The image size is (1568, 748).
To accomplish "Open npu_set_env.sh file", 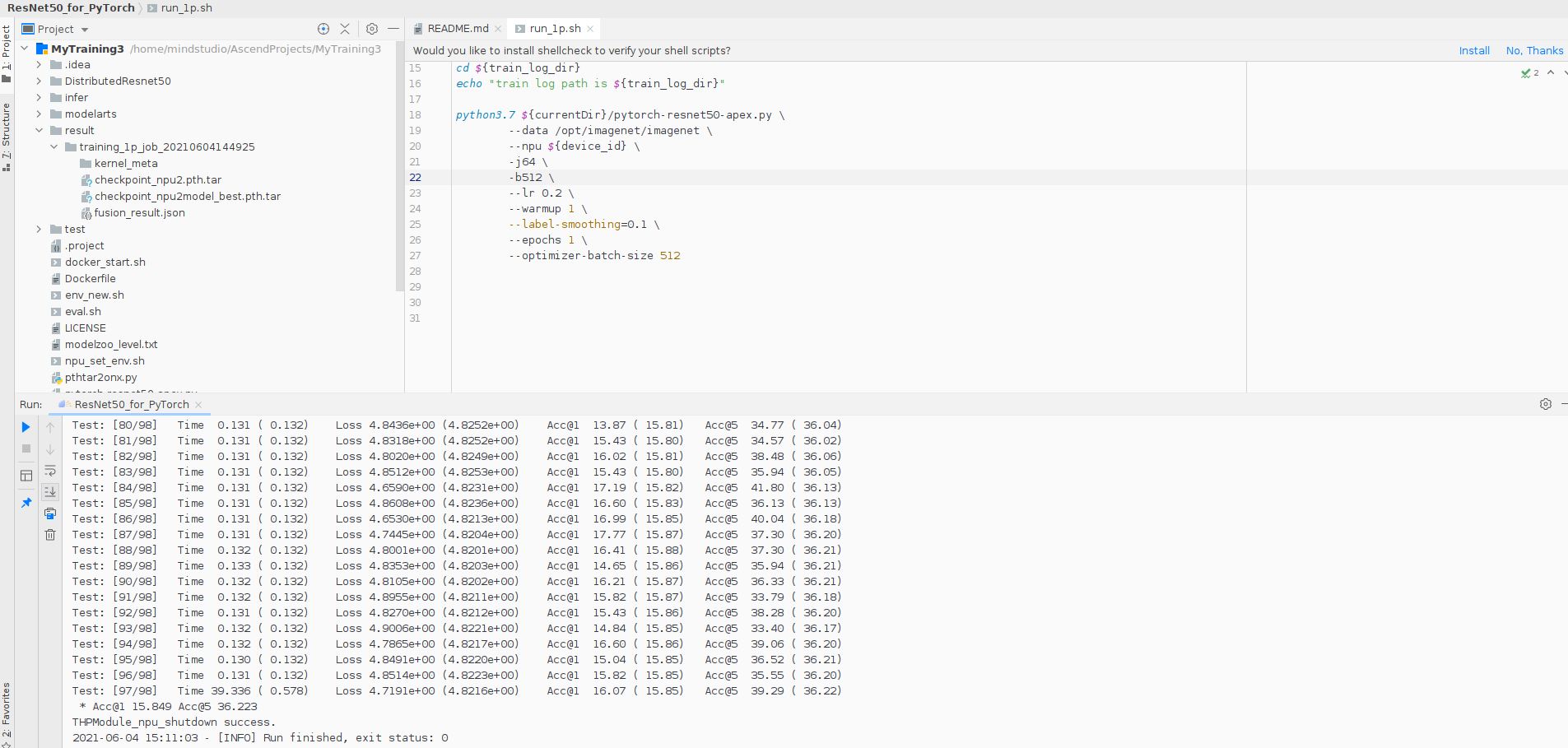I will point(104,361).
